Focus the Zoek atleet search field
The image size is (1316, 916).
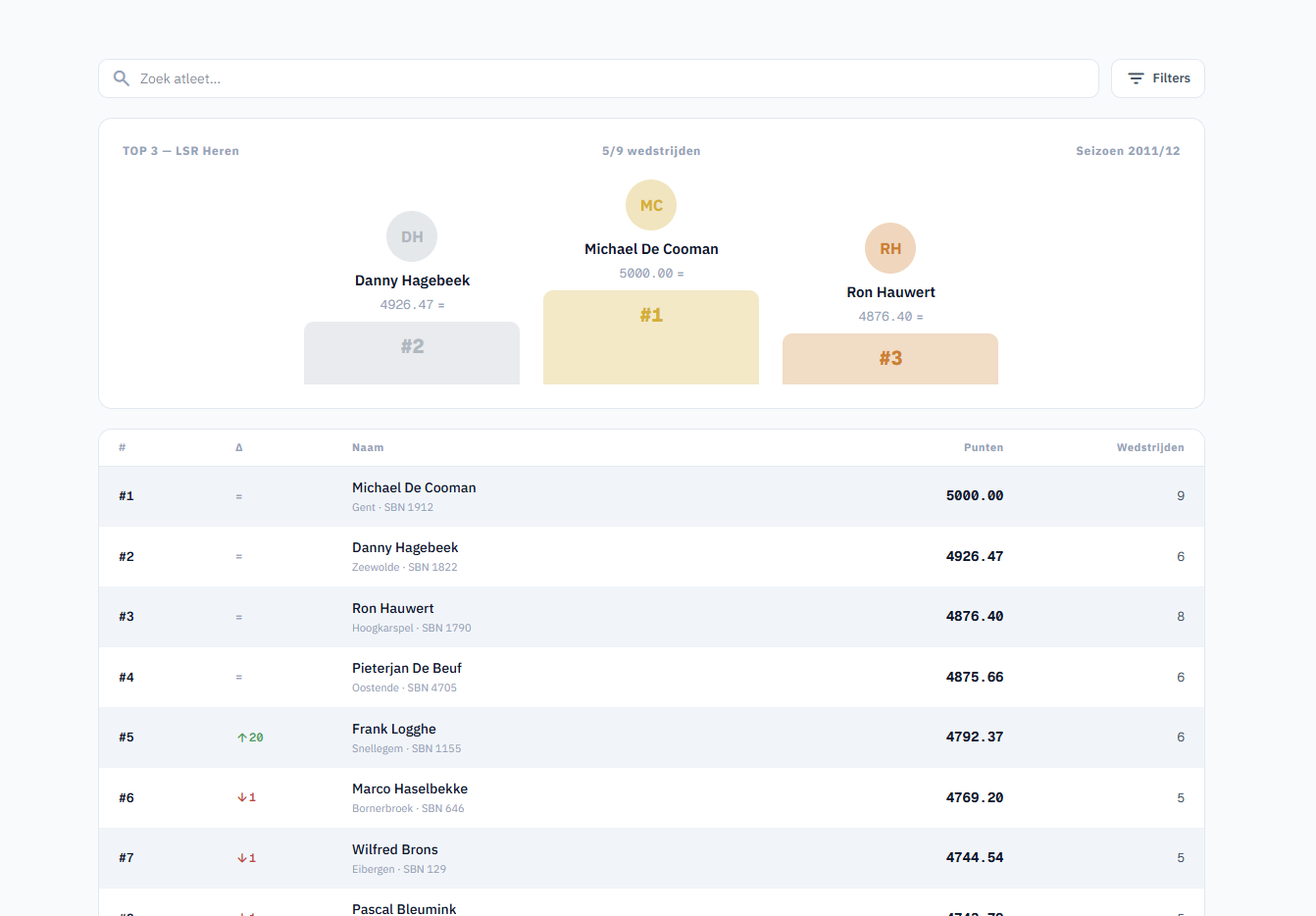click(598, 78)
